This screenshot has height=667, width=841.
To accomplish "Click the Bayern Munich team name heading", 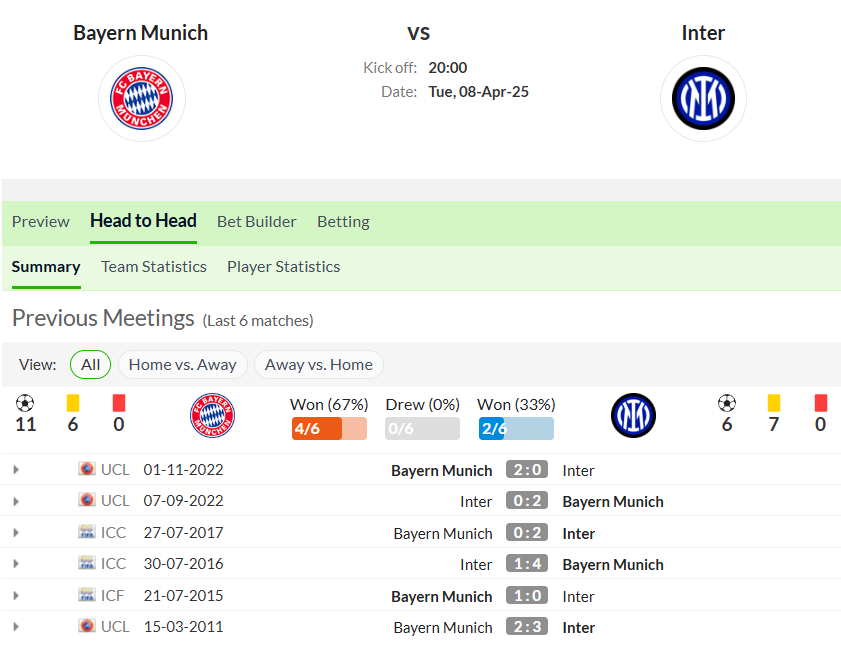I will (141, 33).
